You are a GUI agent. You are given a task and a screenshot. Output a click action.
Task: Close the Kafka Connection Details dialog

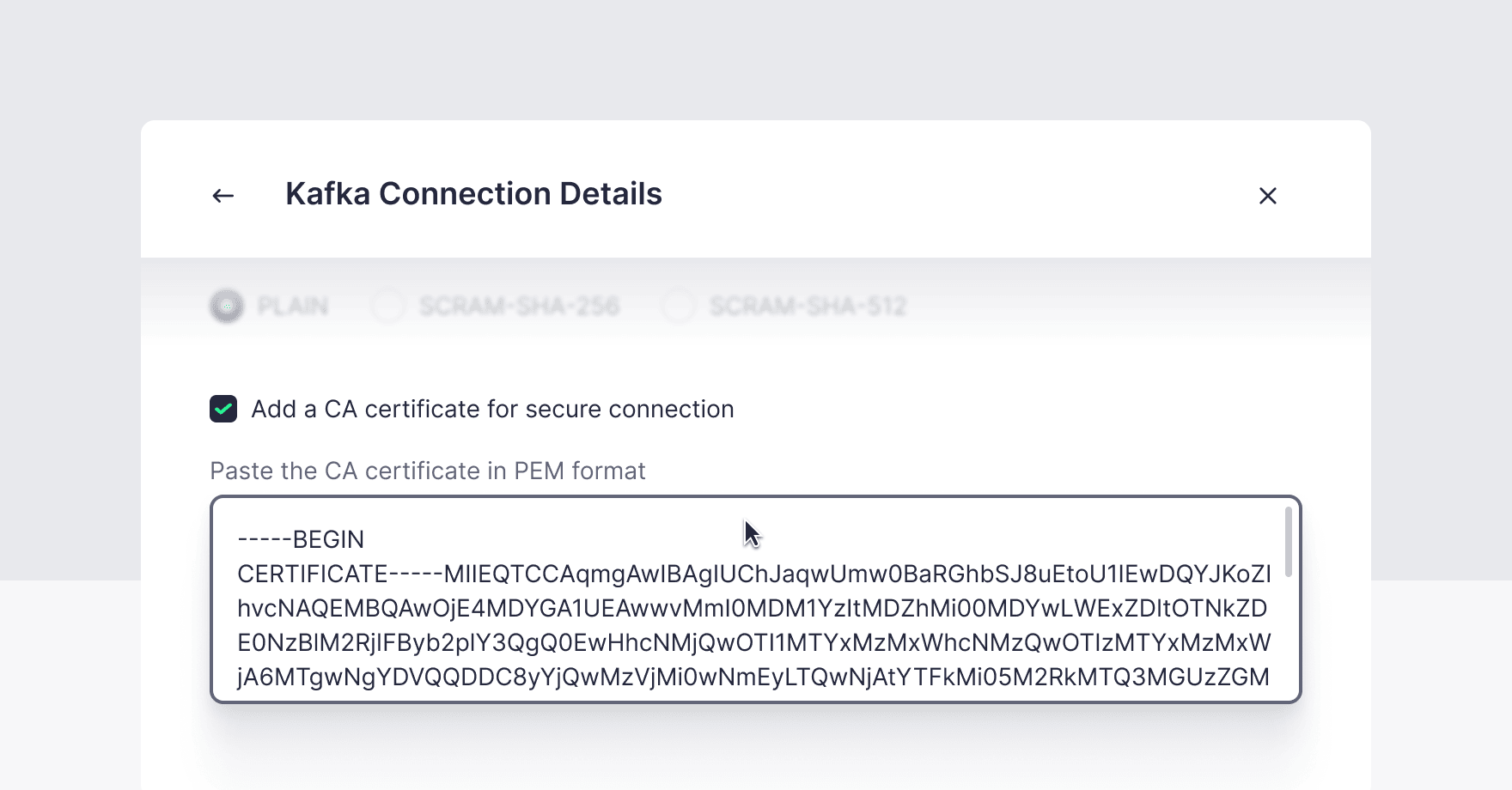tap(1268, 196)
